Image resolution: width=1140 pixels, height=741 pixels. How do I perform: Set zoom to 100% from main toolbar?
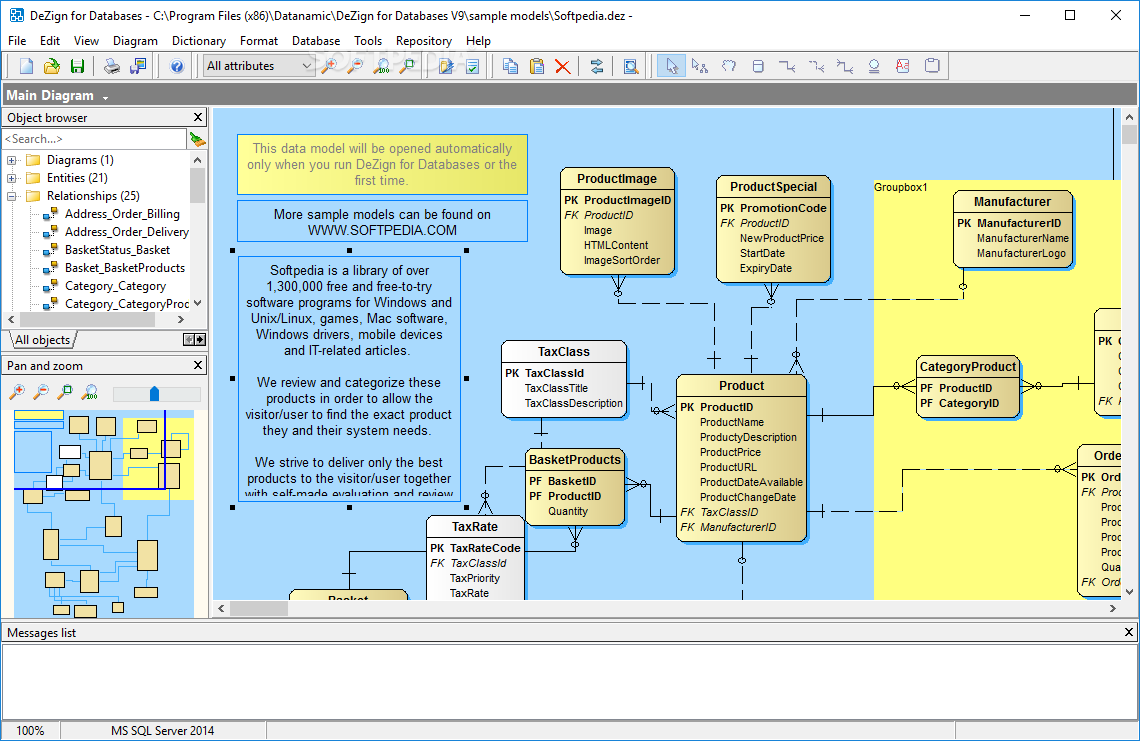381,66
